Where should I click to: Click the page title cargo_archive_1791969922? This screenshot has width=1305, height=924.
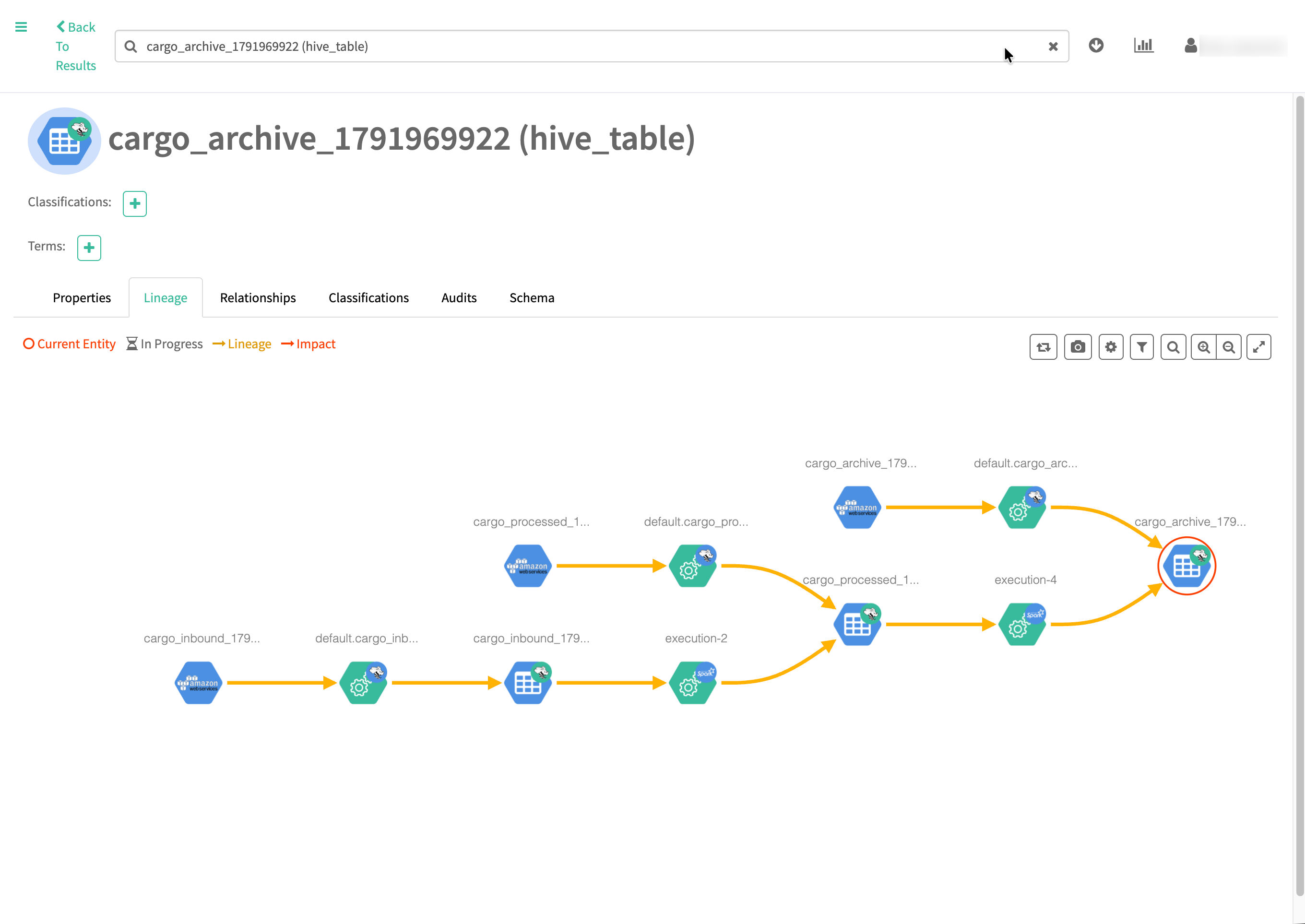[x=402, y=138]
